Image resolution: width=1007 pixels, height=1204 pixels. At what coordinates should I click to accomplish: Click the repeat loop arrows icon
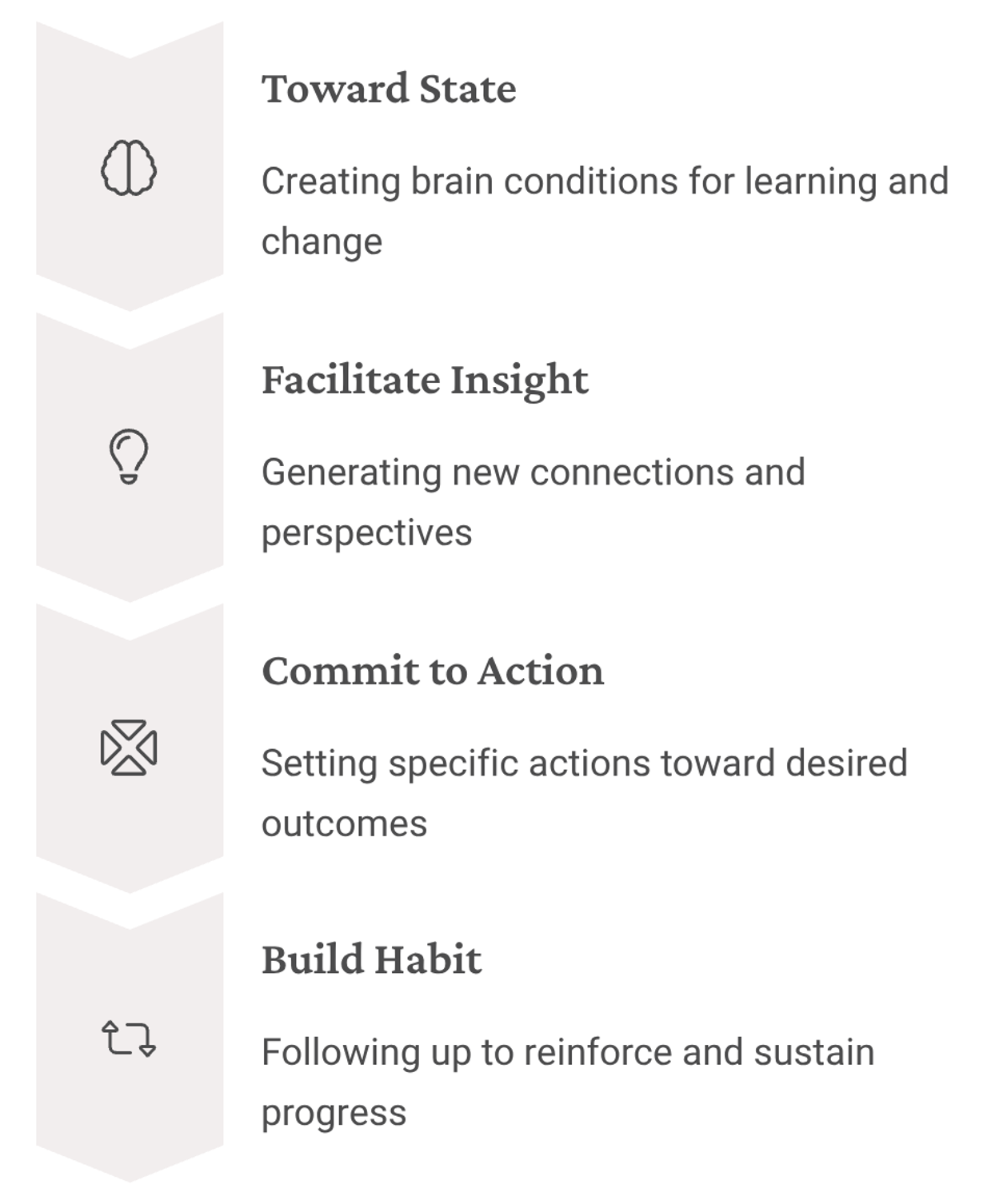(x=129, y=1039)
